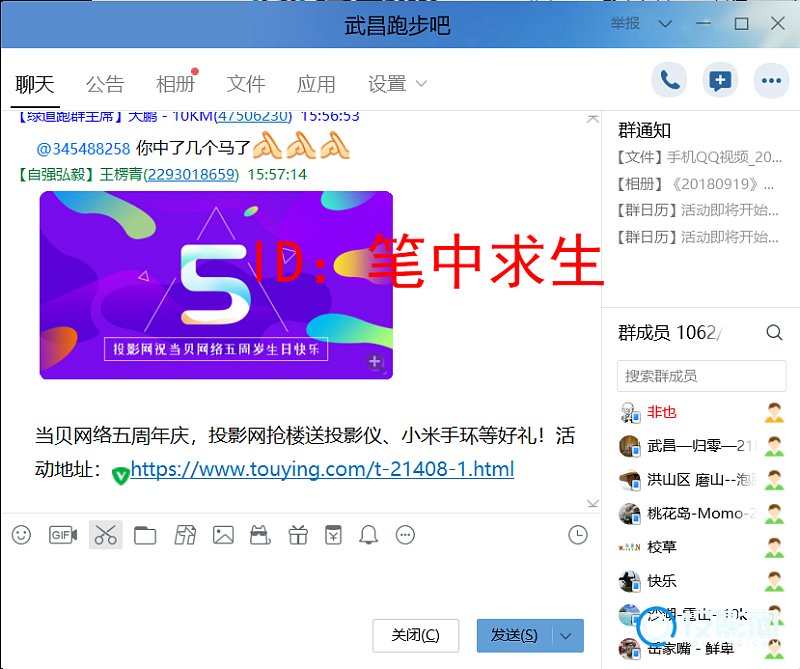Click the gift box icon
This screenshot has width=800, height=669.
pyautogui.click(x=298, y=535)
